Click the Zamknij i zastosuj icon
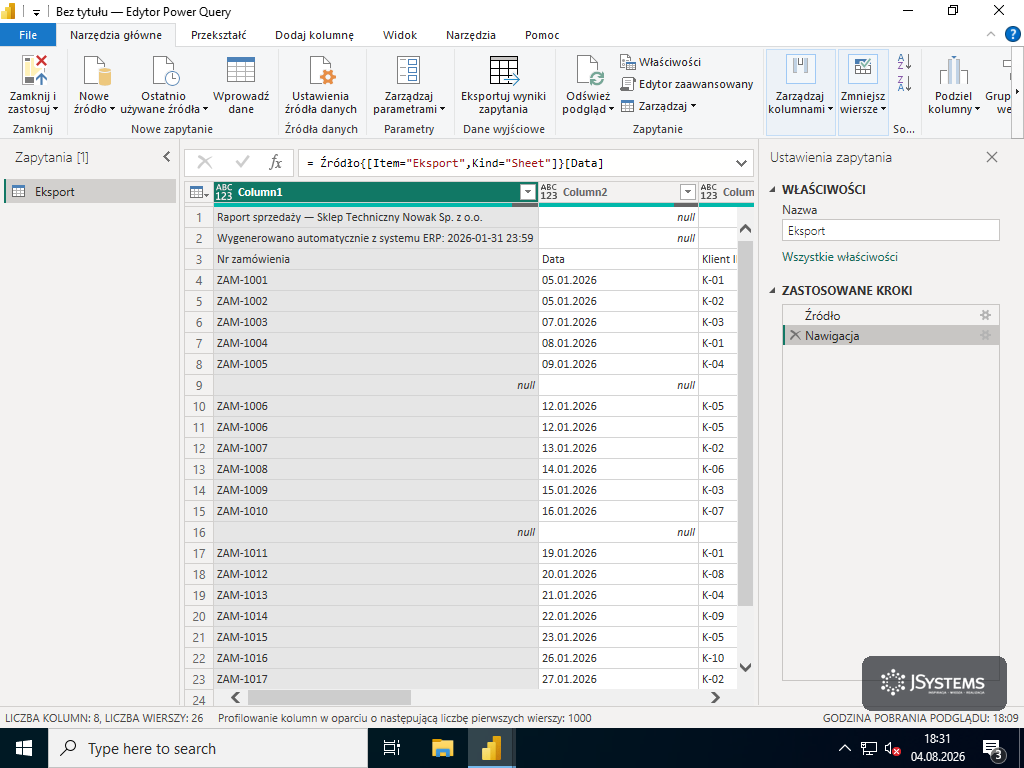This screenshot has height=768, width=1024. 34,70
